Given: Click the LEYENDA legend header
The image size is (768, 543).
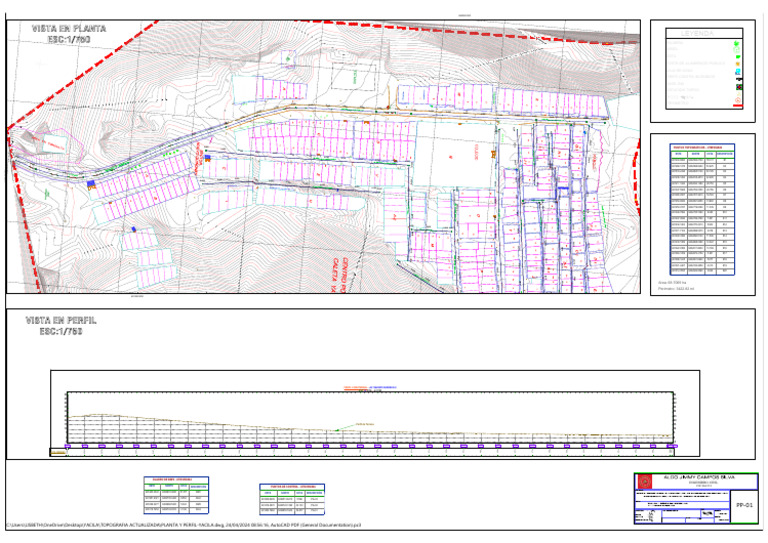Looking at the screenshot, I should [697, 34].
